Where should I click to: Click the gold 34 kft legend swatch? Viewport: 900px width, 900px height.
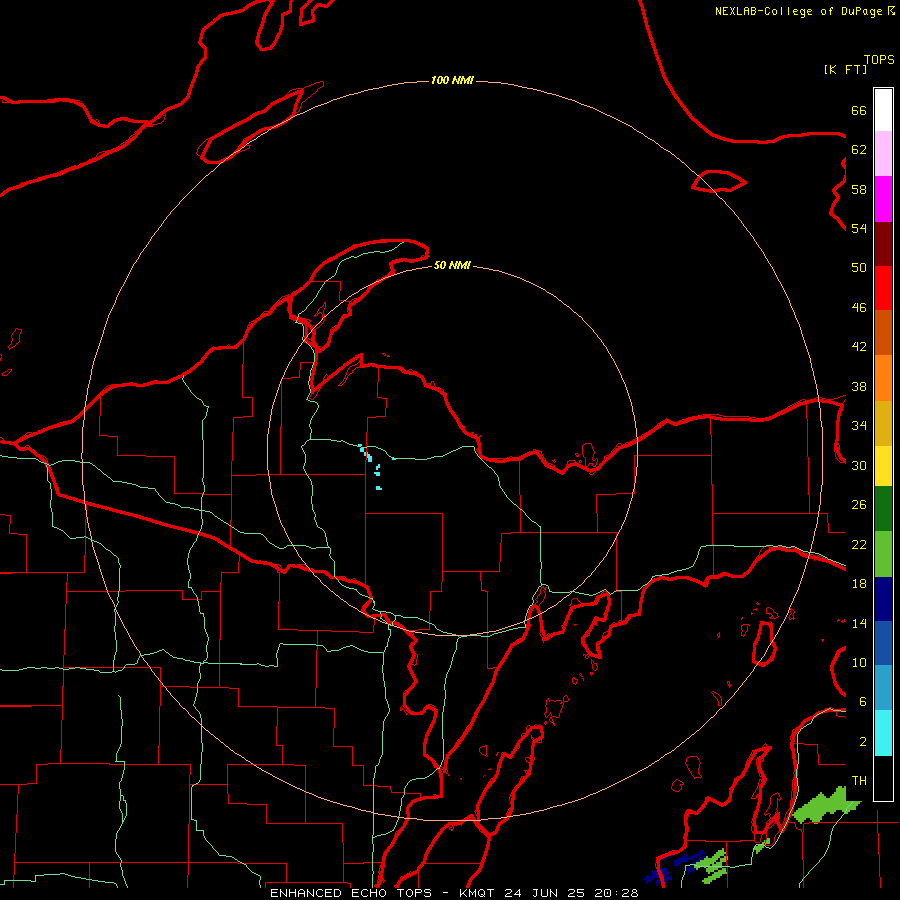coord(883,423)
